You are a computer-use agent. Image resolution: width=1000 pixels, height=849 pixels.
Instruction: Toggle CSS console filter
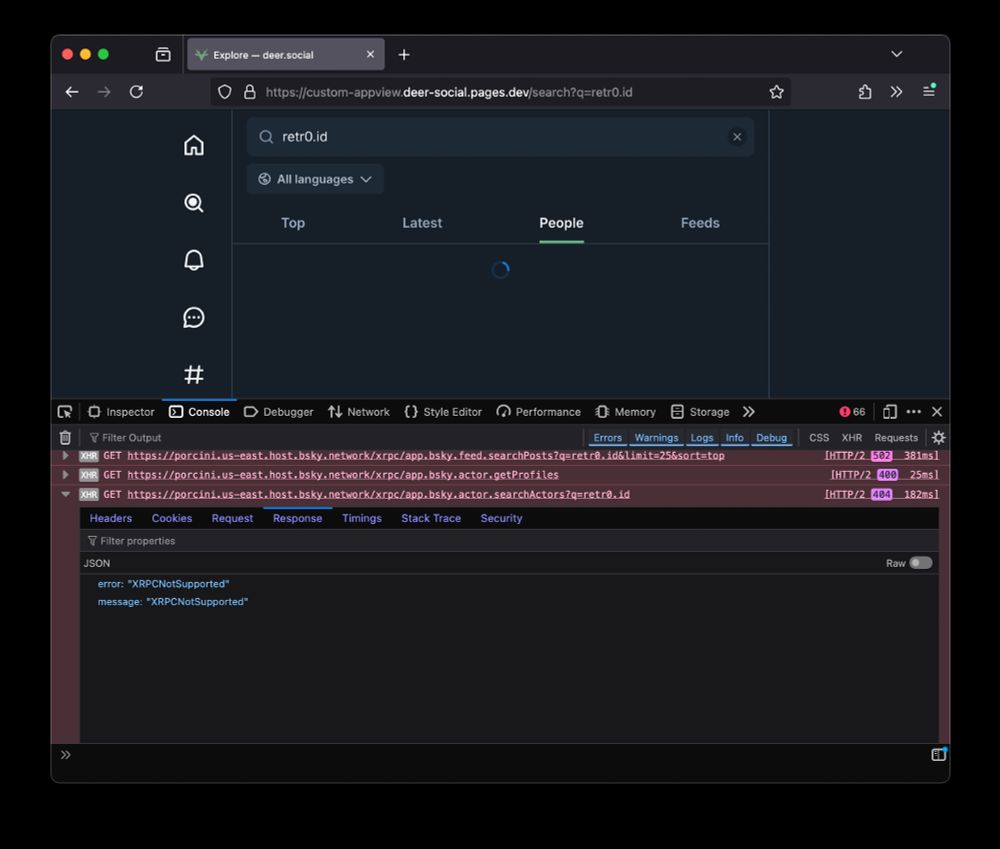click(819, 438)
